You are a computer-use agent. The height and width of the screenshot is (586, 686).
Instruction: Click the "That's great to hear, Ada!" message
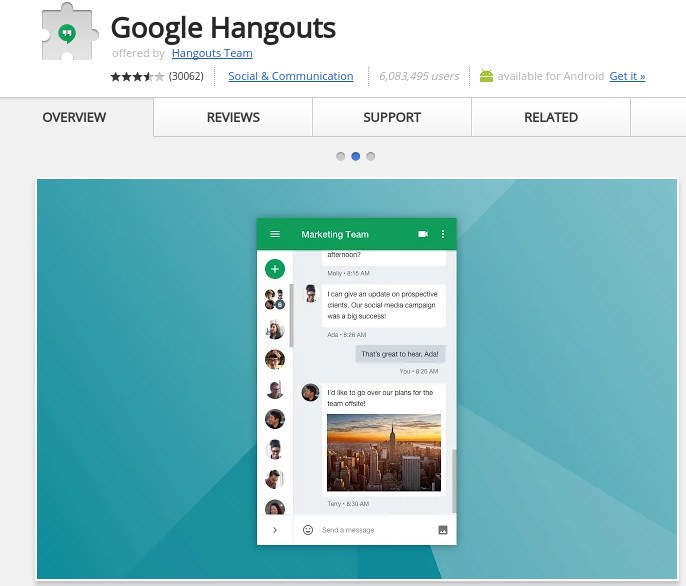[x=400, y=354]
